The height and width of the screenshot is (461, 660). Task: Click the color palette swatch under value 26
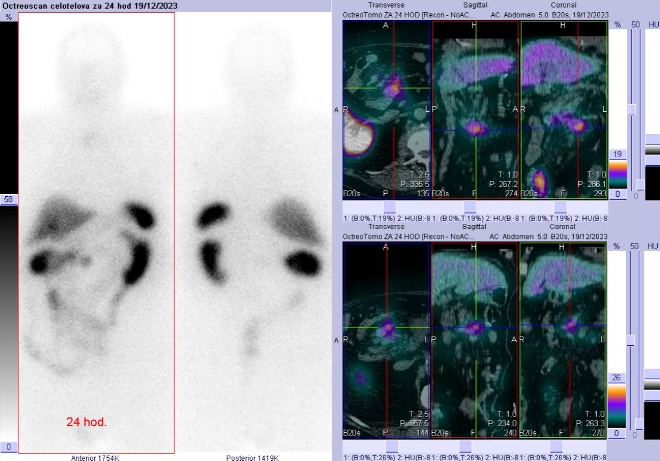pyautogui.click(x=617, y=405)
